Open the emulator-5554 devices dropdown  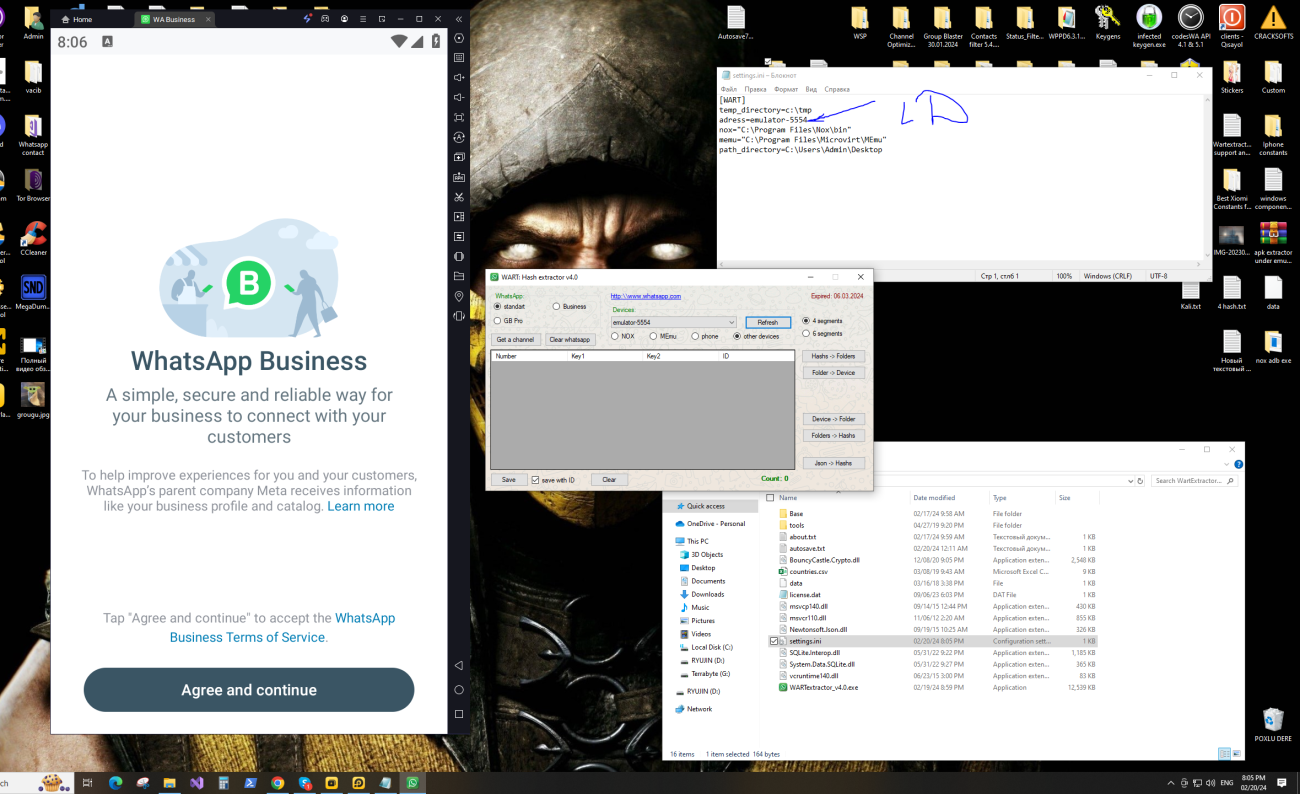pyautogui.click(x=674, y=322)
